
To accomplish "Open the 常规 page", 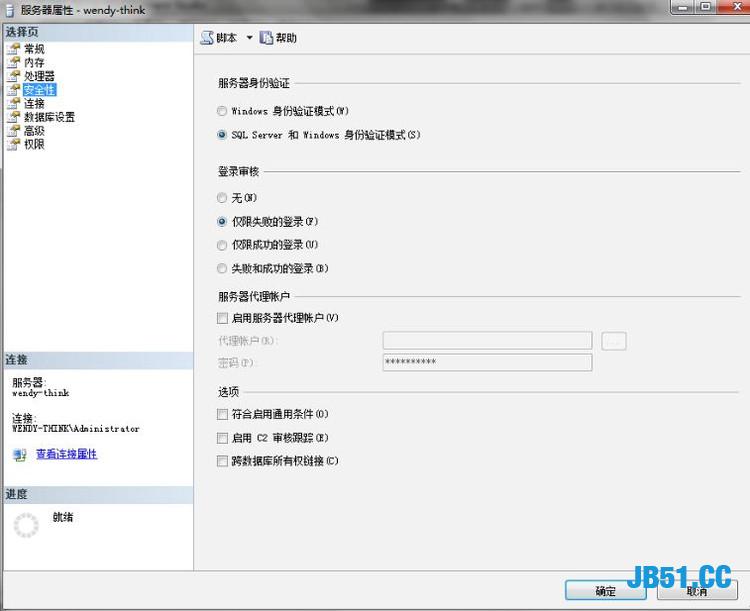I will 34,49.
